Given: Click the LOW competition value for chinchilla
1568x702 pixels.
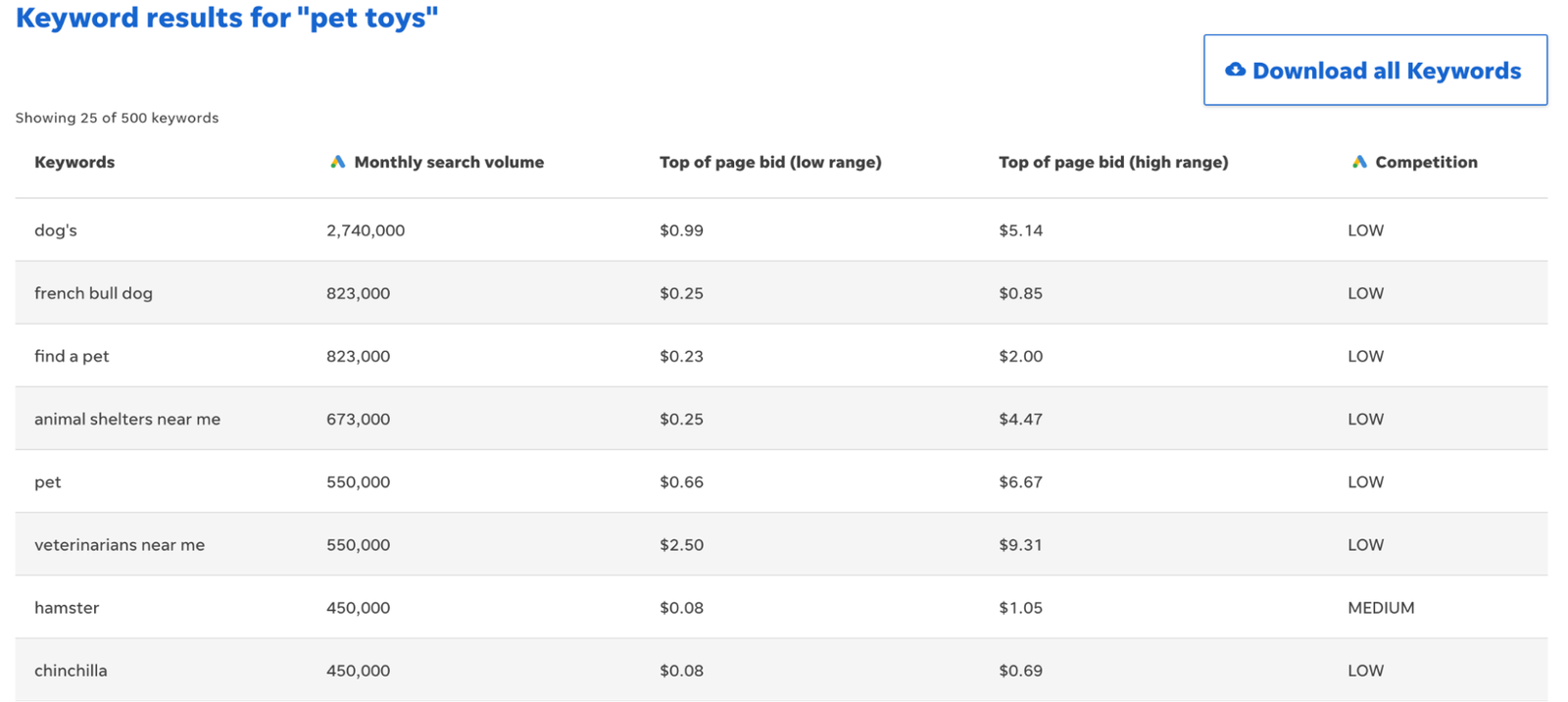Looking at the screenshot, I should pyautogui.click(x=1365, y=671).
